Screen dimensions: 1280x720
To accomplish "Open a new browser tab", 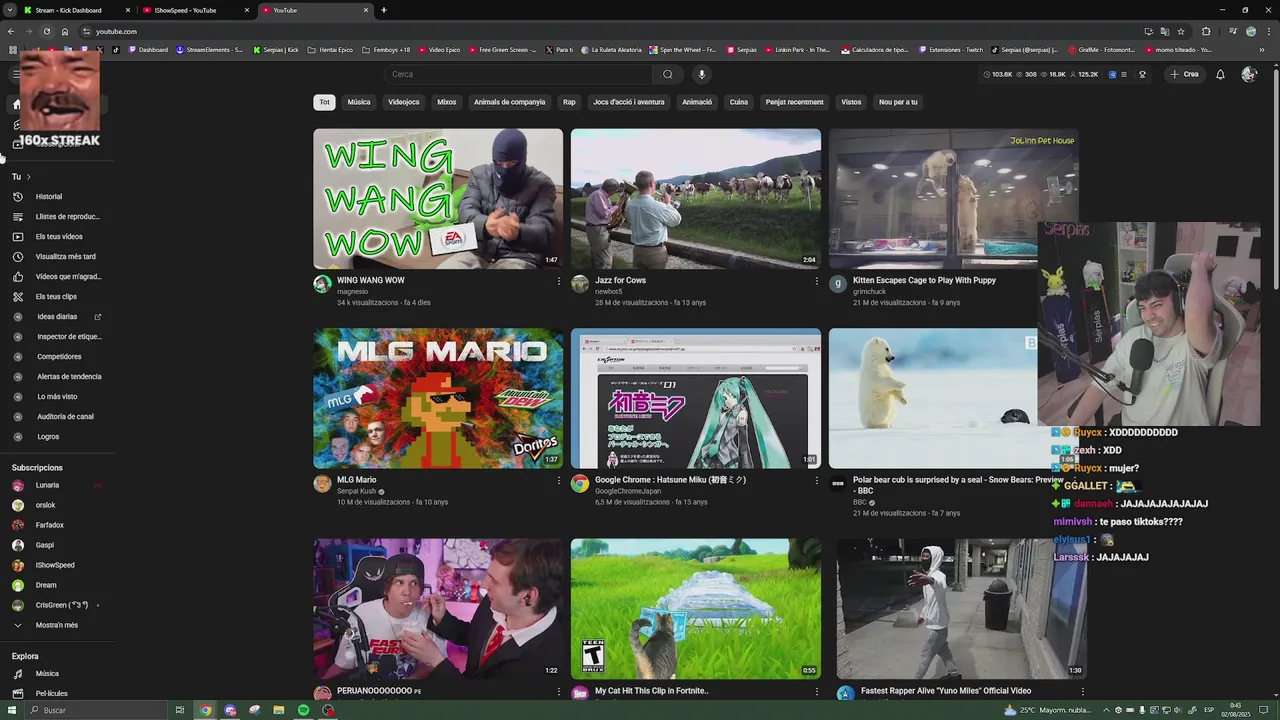I will [384, 10].
